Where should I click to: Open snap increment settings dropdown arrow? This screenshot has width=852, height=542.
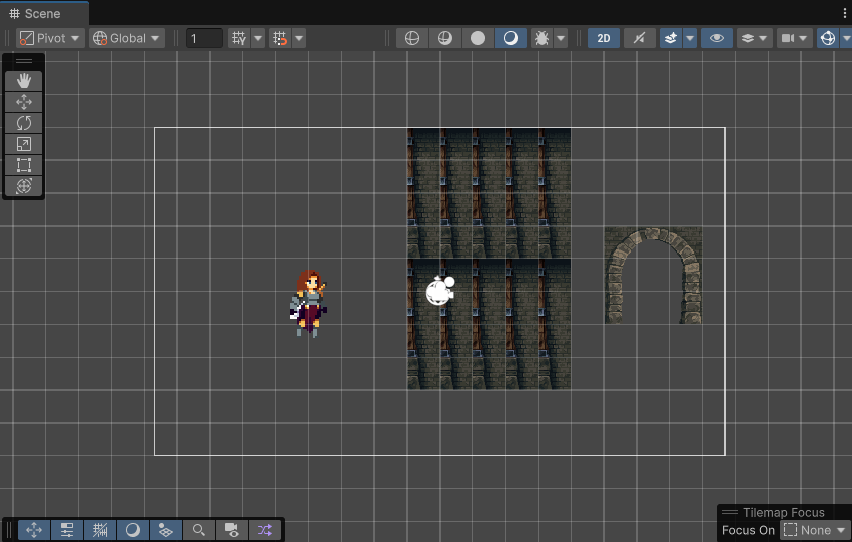point(299,38)
